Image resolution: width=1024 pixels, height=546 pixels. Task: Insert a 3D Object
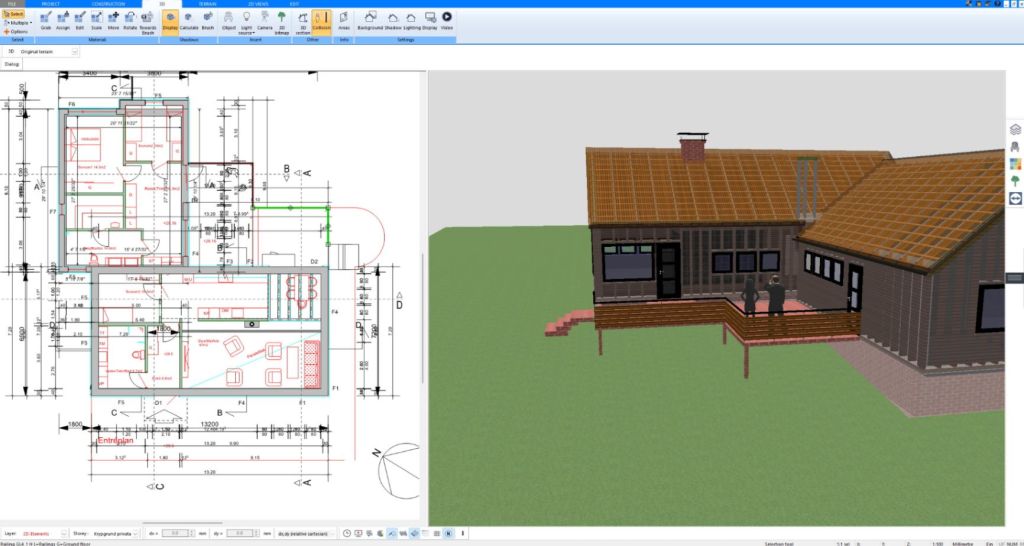click(229, 22)
